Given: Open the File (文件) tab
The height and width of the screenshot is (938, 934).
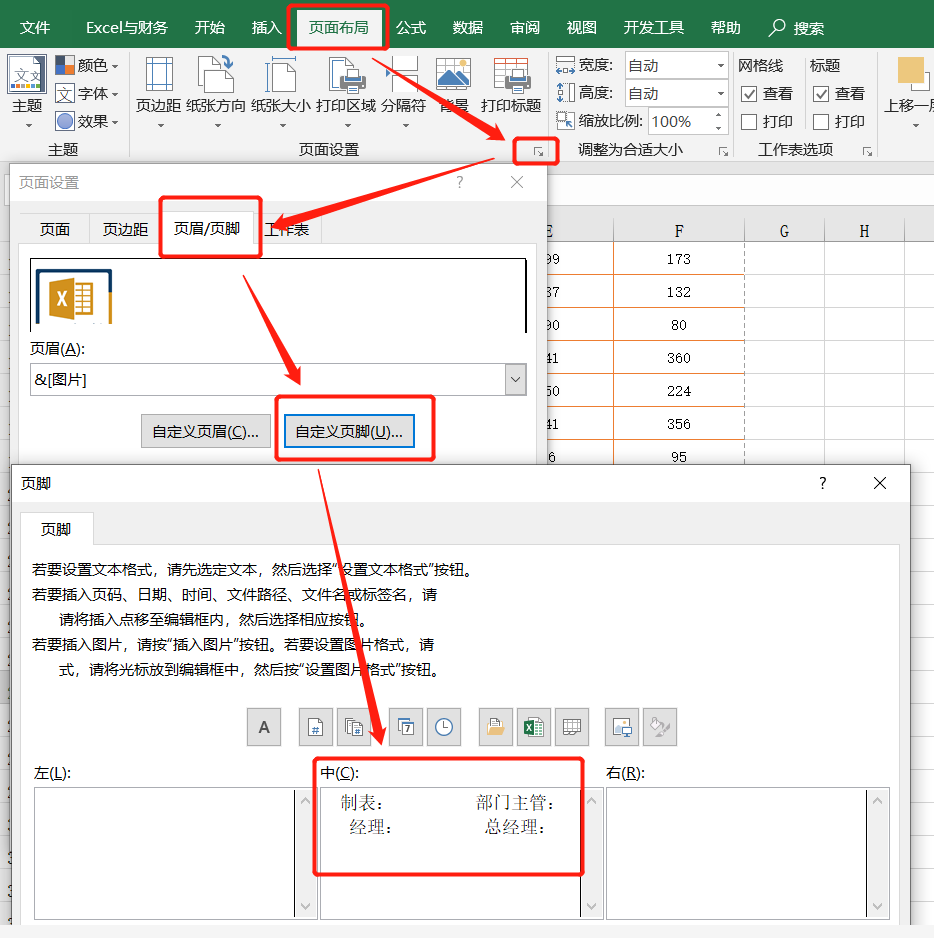Looking at the screenshot, I should pos(35,28).
